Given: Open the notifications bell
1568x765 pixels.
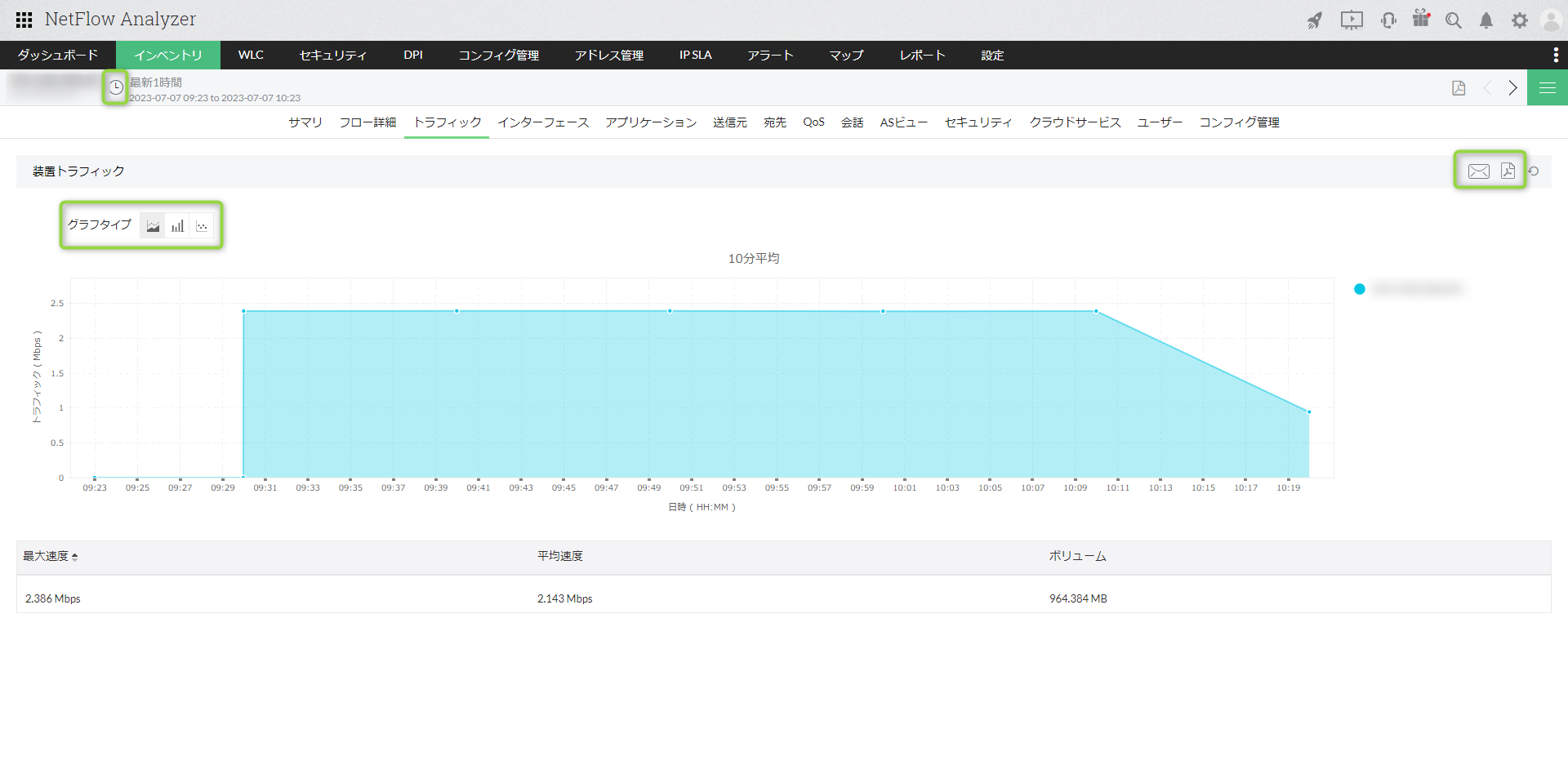Looking at the screenshot, I should pos(1486,20).
